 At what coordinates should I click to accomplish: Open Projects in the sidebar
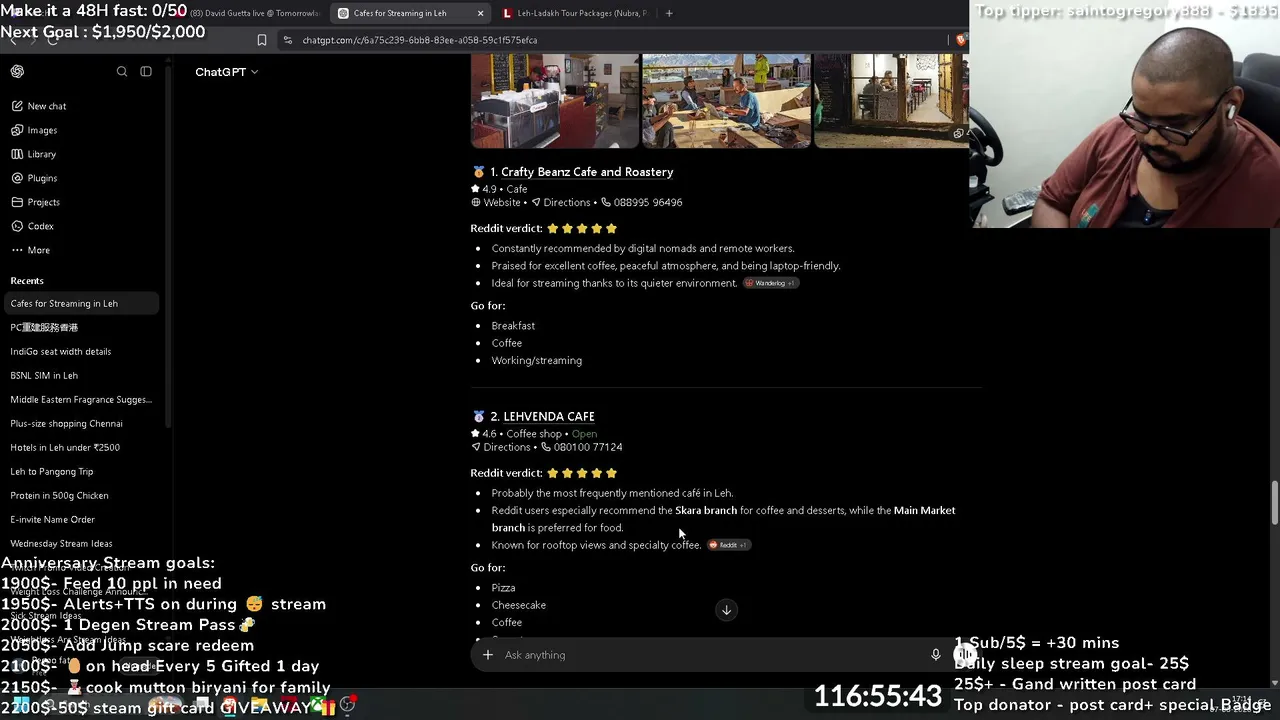coord(36,202)
